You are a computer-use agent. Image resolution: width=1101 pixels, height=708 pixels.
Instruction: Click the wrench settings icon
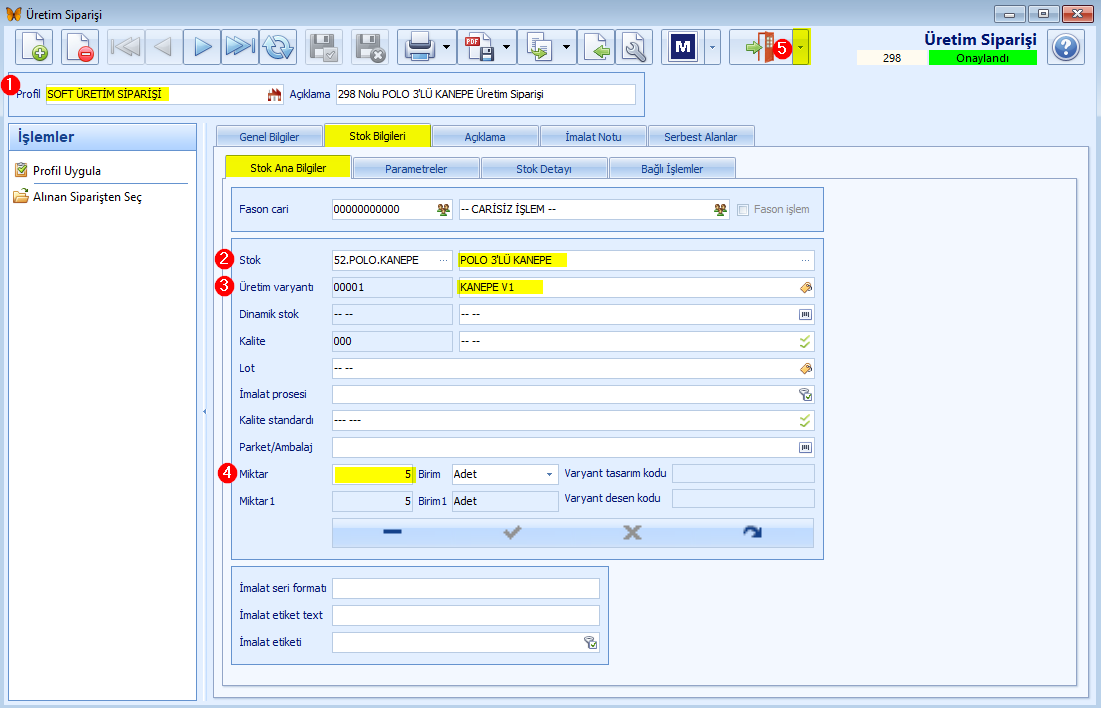point(634,47)
